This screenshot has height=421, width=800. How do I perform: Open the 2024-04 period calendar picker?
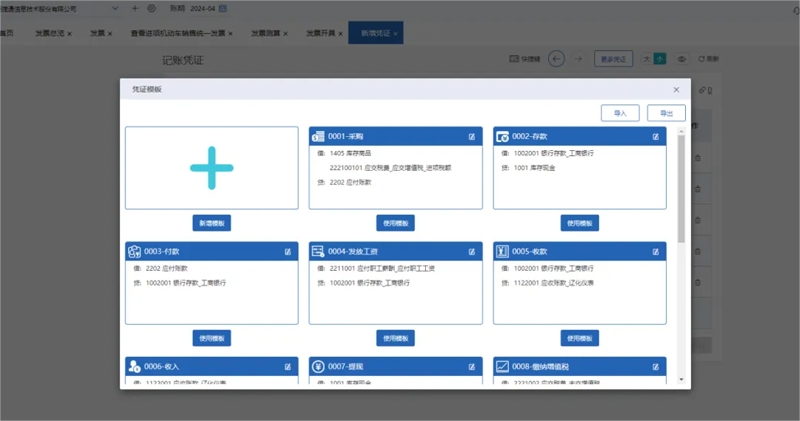click(222, 9)
